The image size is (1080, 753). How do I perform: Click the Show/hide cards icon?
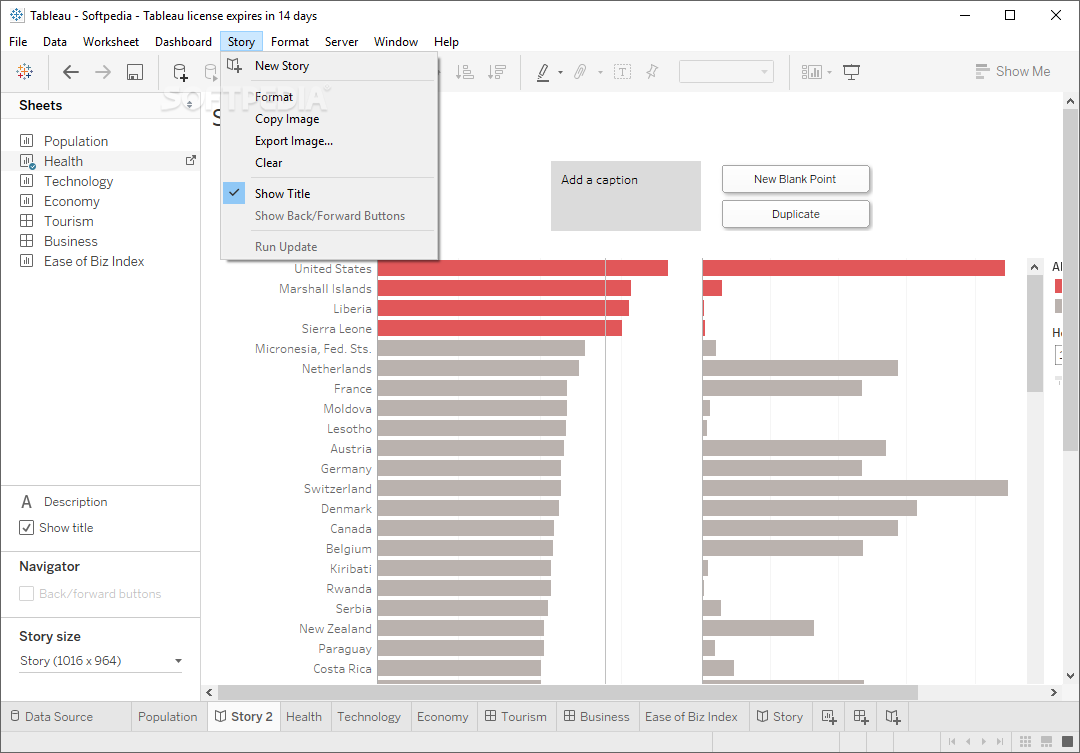[811, 72]
